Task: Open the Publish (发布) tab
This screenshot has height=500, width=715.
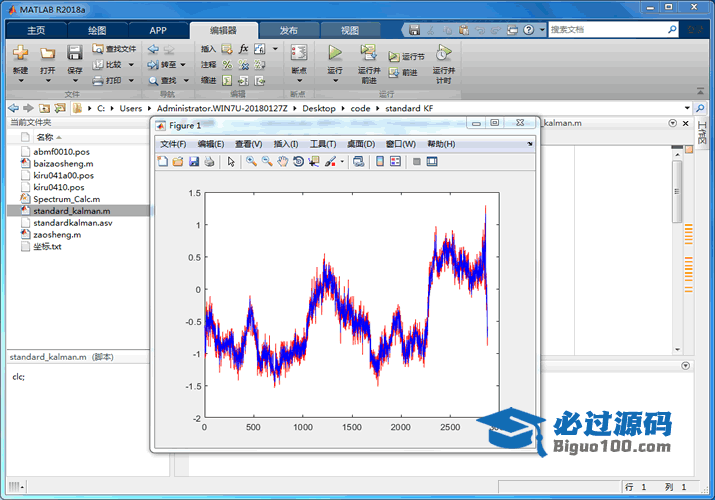Action: (x=289, y=30)
